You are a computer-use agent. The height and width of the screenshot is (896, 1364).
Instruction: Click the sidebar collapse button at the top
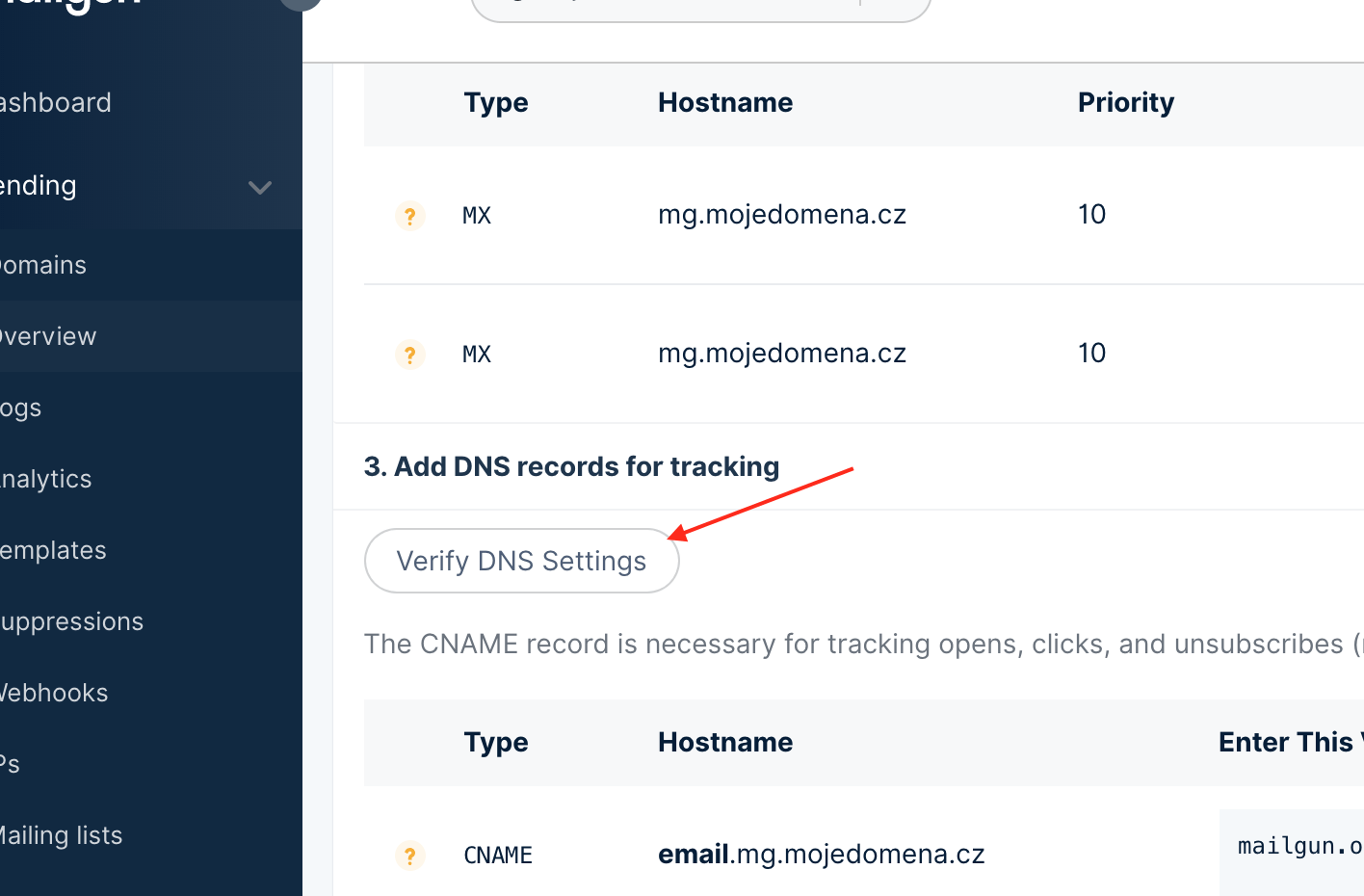(x=301, y=3)
